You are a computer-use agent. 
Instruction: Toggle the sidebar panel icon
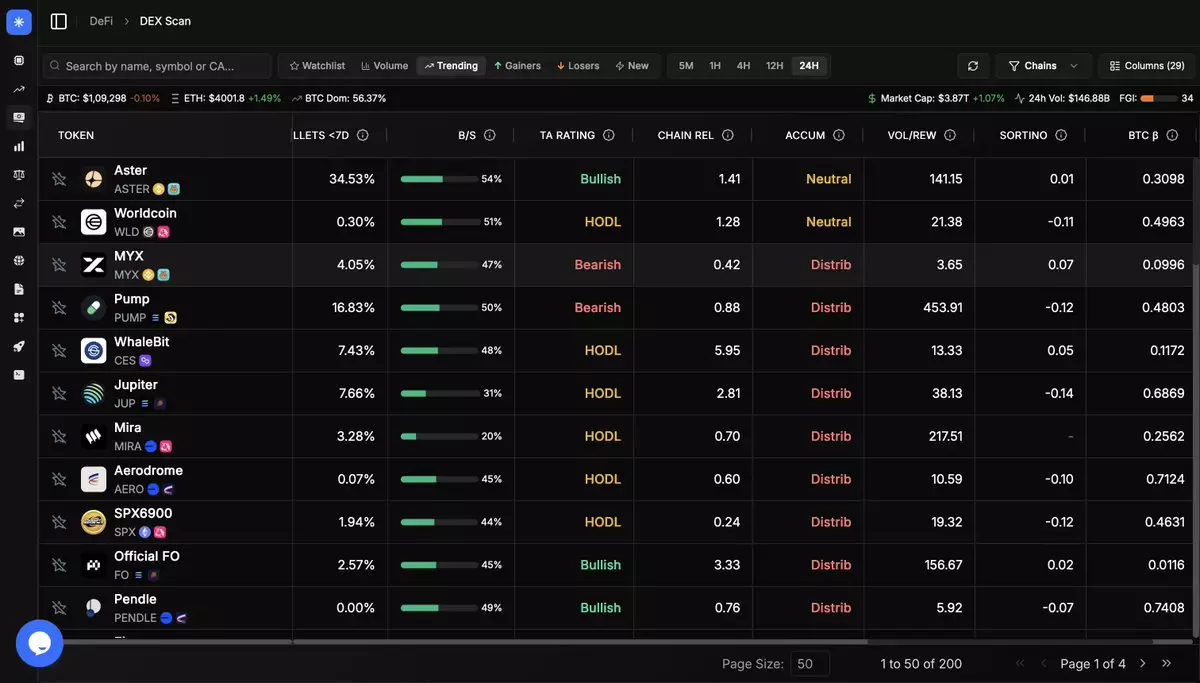59,21
